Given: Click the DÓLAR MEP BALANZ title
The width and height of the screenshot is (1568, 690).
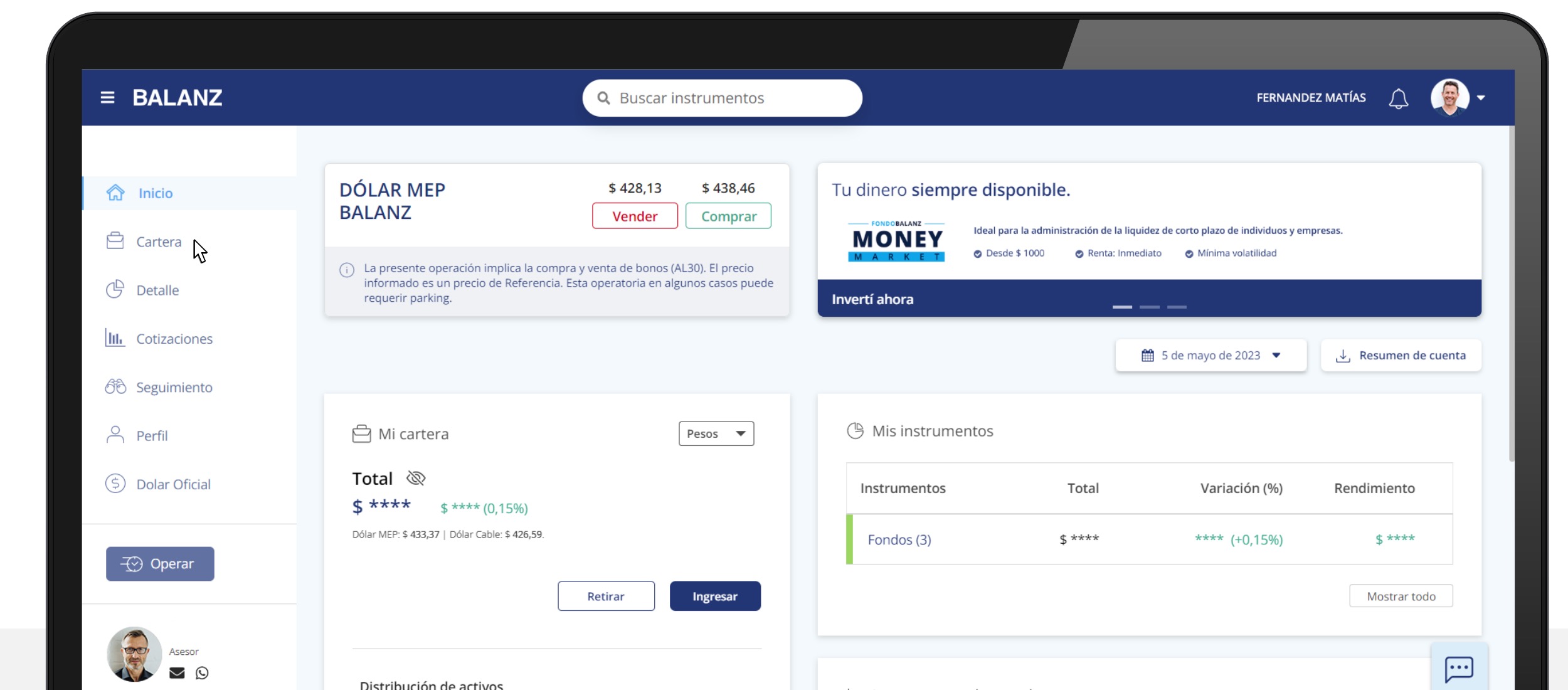Looking at the screenshot, I should [x=392, y=201].
